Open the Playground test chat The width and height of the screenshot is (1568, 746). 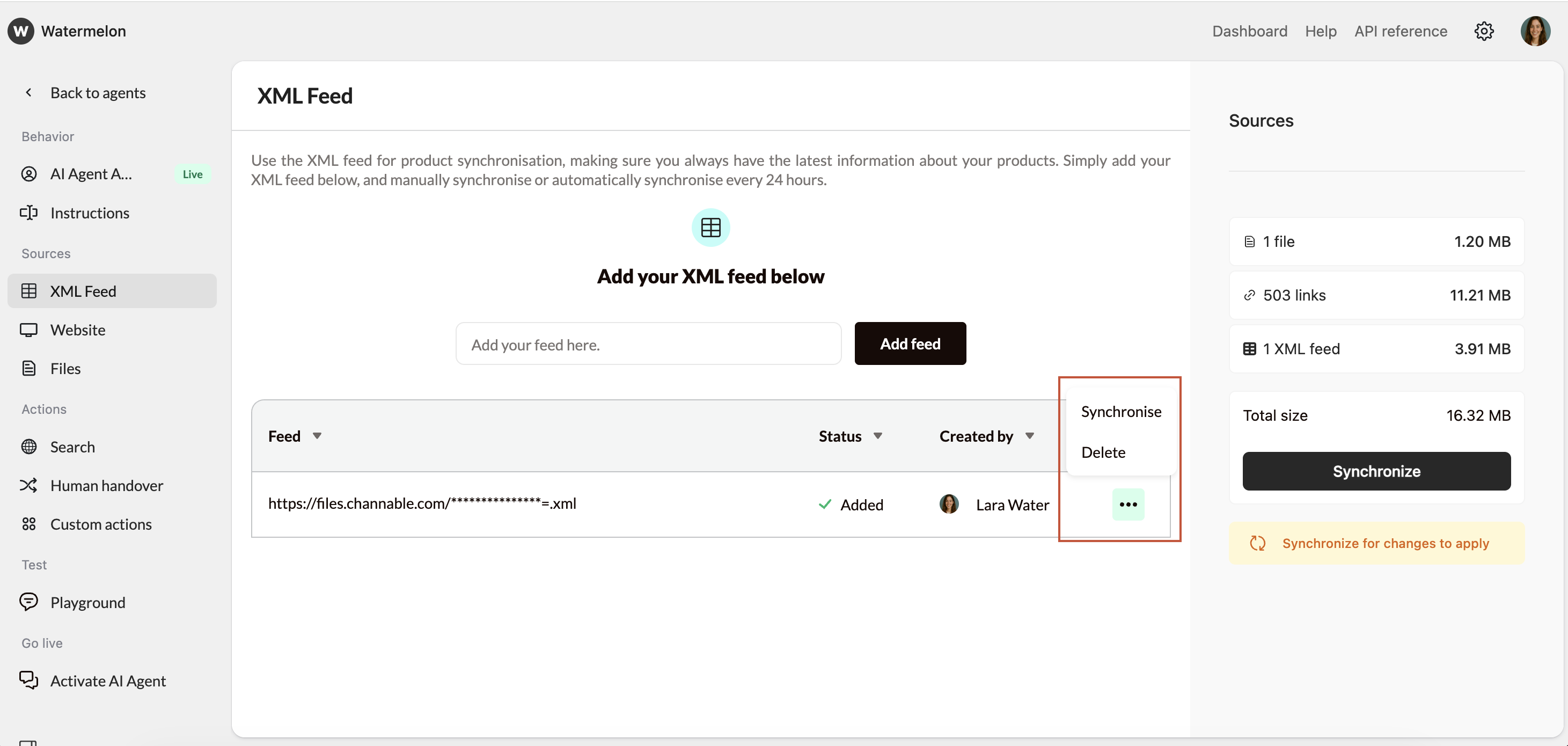tap(87, 602)
